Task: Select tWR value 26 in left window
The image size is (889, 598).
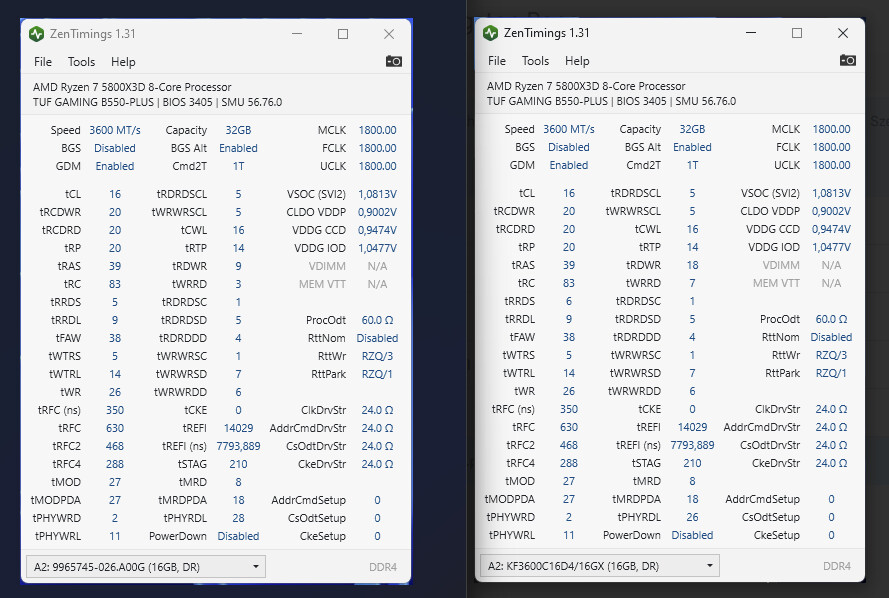Action: [115, 392]
